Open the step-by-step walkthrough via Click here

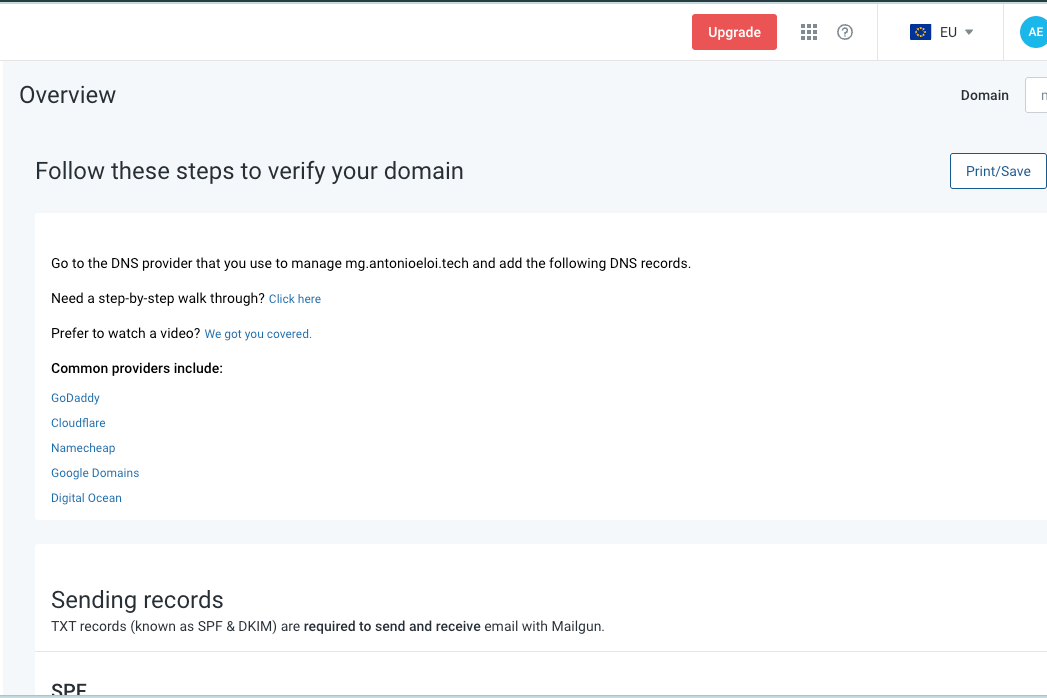point(294,298)
